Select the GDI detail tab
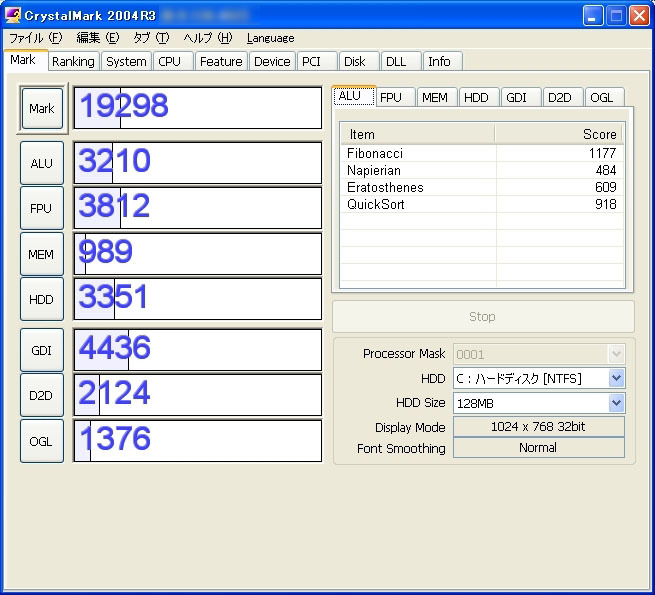The width and height of the screenshot is (655, 595). click(521, 97)
